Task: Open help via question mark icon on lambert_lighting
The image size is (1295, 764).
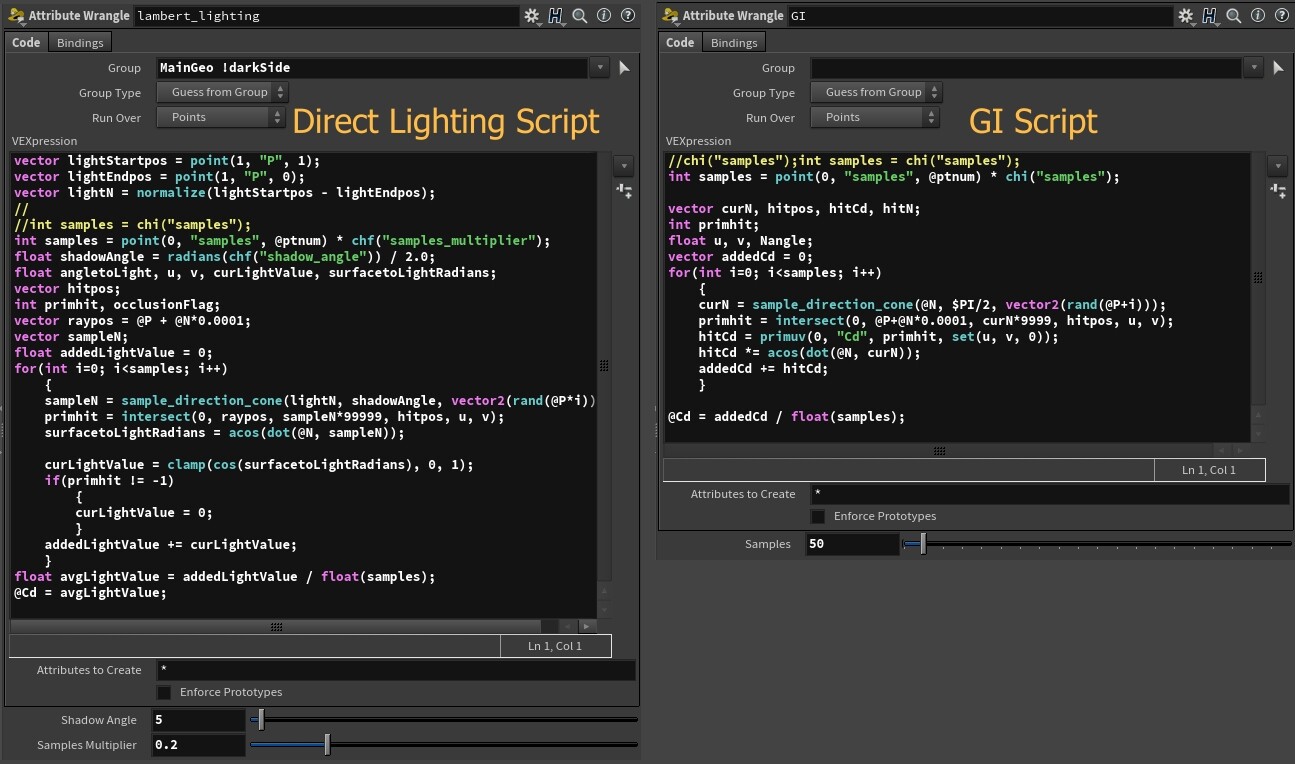Action: 627,15
